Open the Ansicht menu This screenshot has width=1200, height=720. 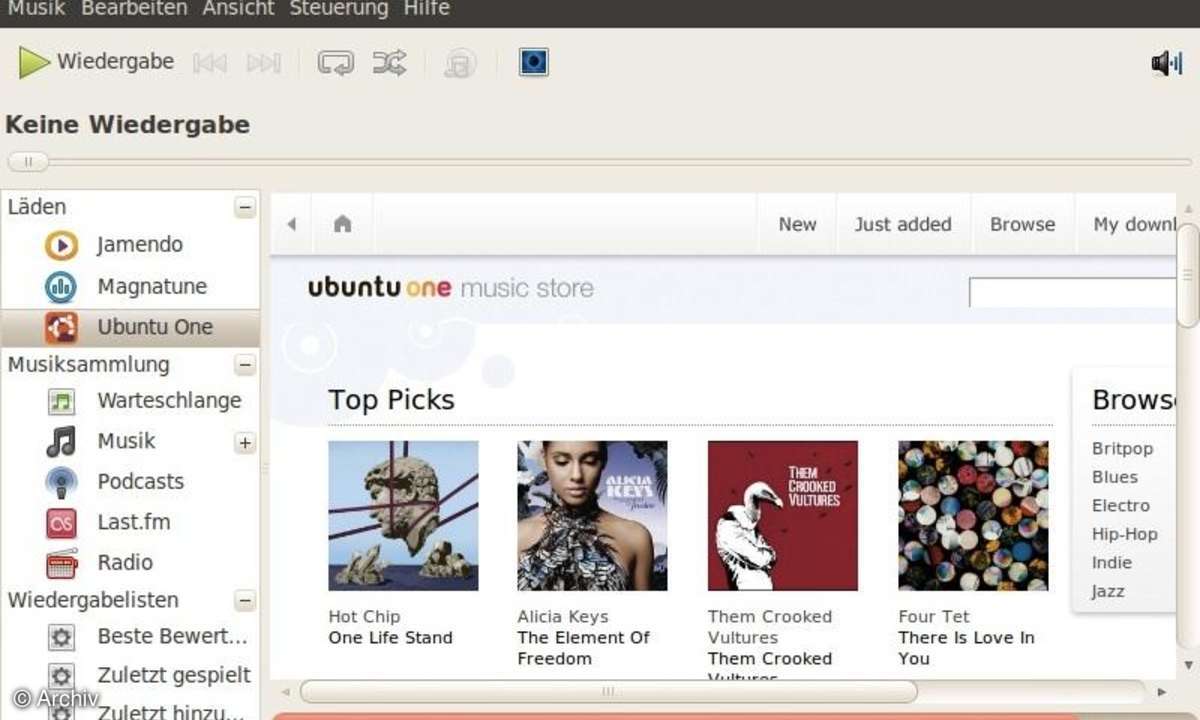[x=238, y=9]
